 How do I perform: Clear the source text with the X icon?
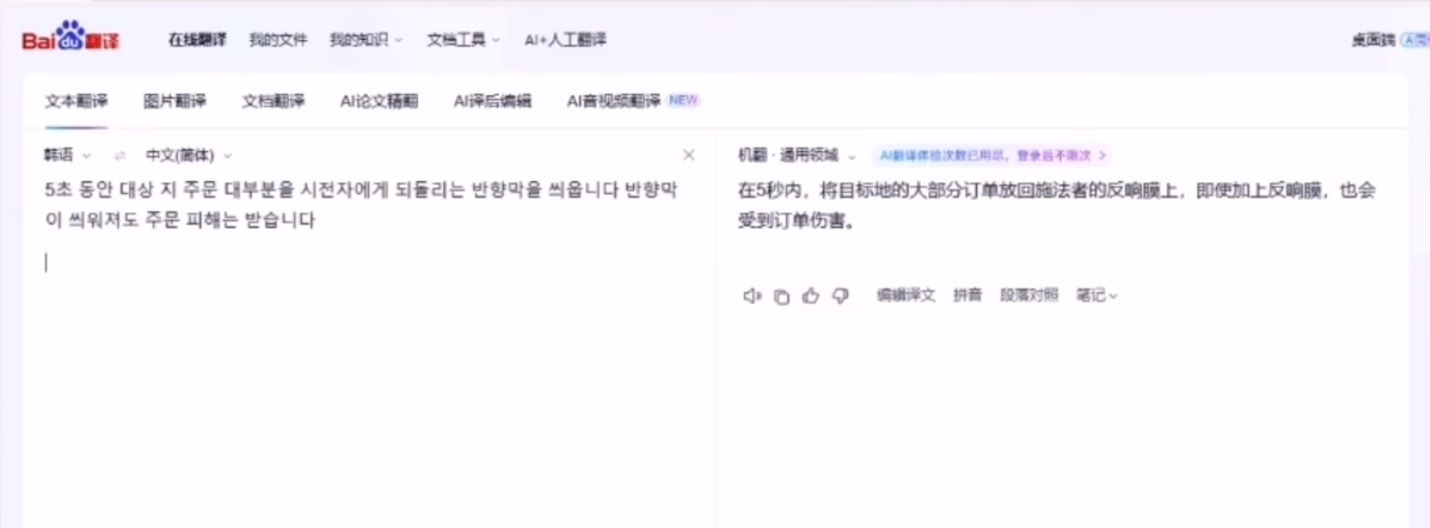click(688, 155)
